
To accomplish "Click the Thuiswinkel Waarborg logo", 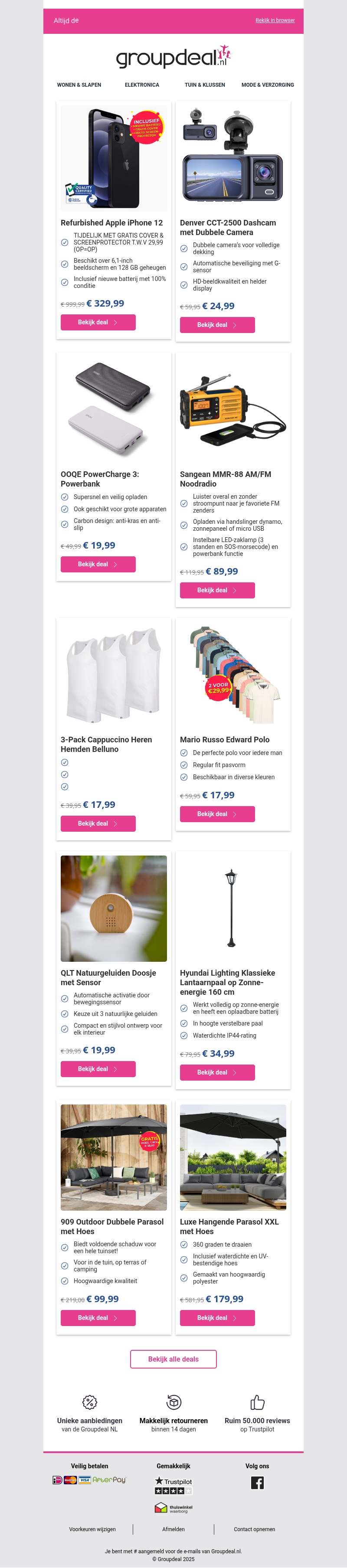I will coord(173,1507).
